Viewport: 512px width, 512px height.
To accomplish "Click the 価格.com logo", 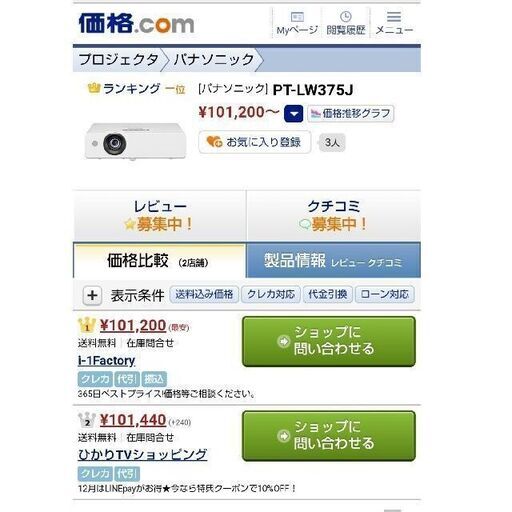I will click(x=136, y=23).
